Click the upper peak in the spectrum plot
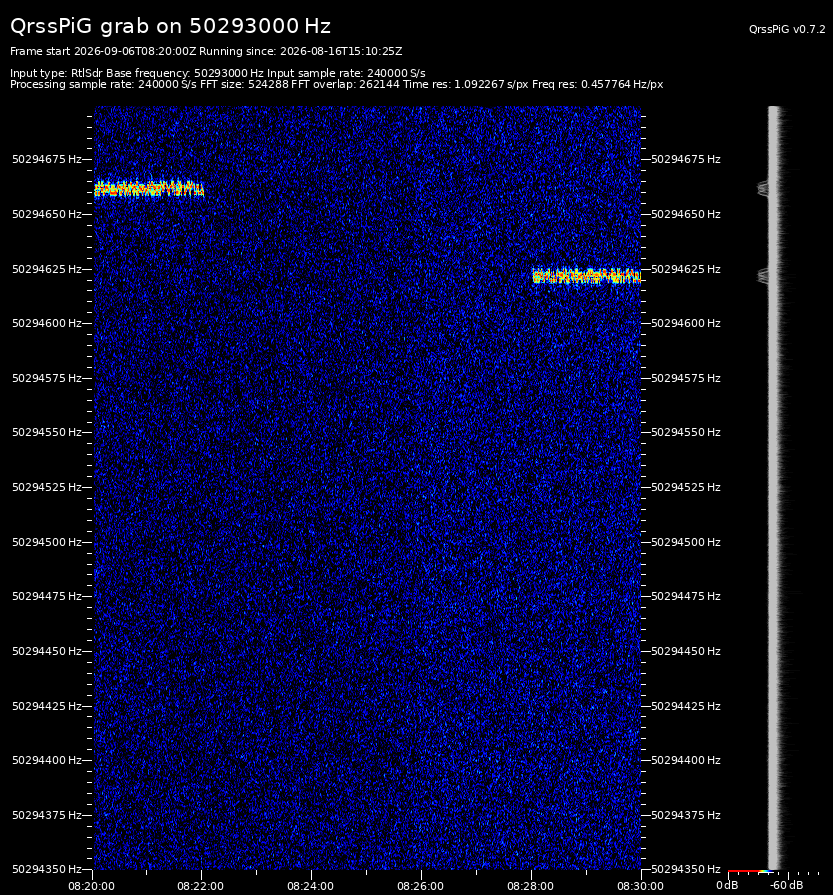The image size is (833, 895). click(x=763, y=188)
